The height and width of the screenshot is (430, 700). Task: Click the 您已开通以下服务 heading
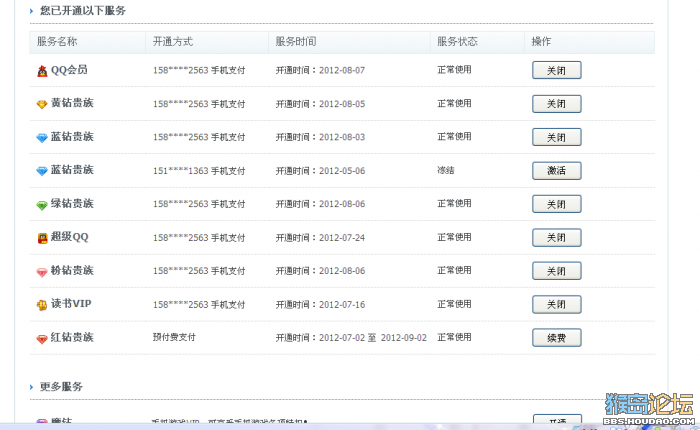coord(83,11)
